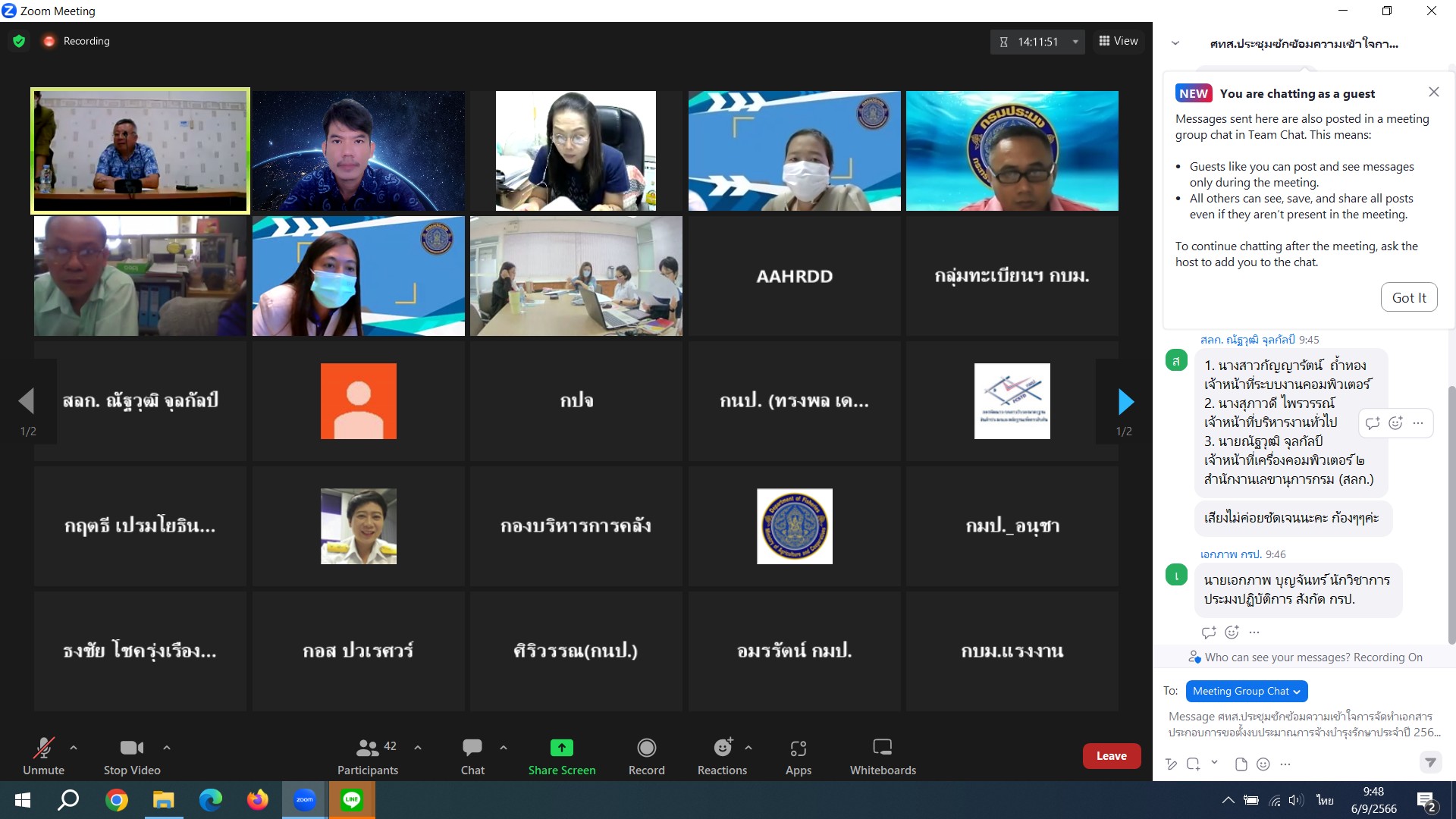Click the green ส avatar in chat
This screenshot has height=819, width=1456.
coord(1176,360)
